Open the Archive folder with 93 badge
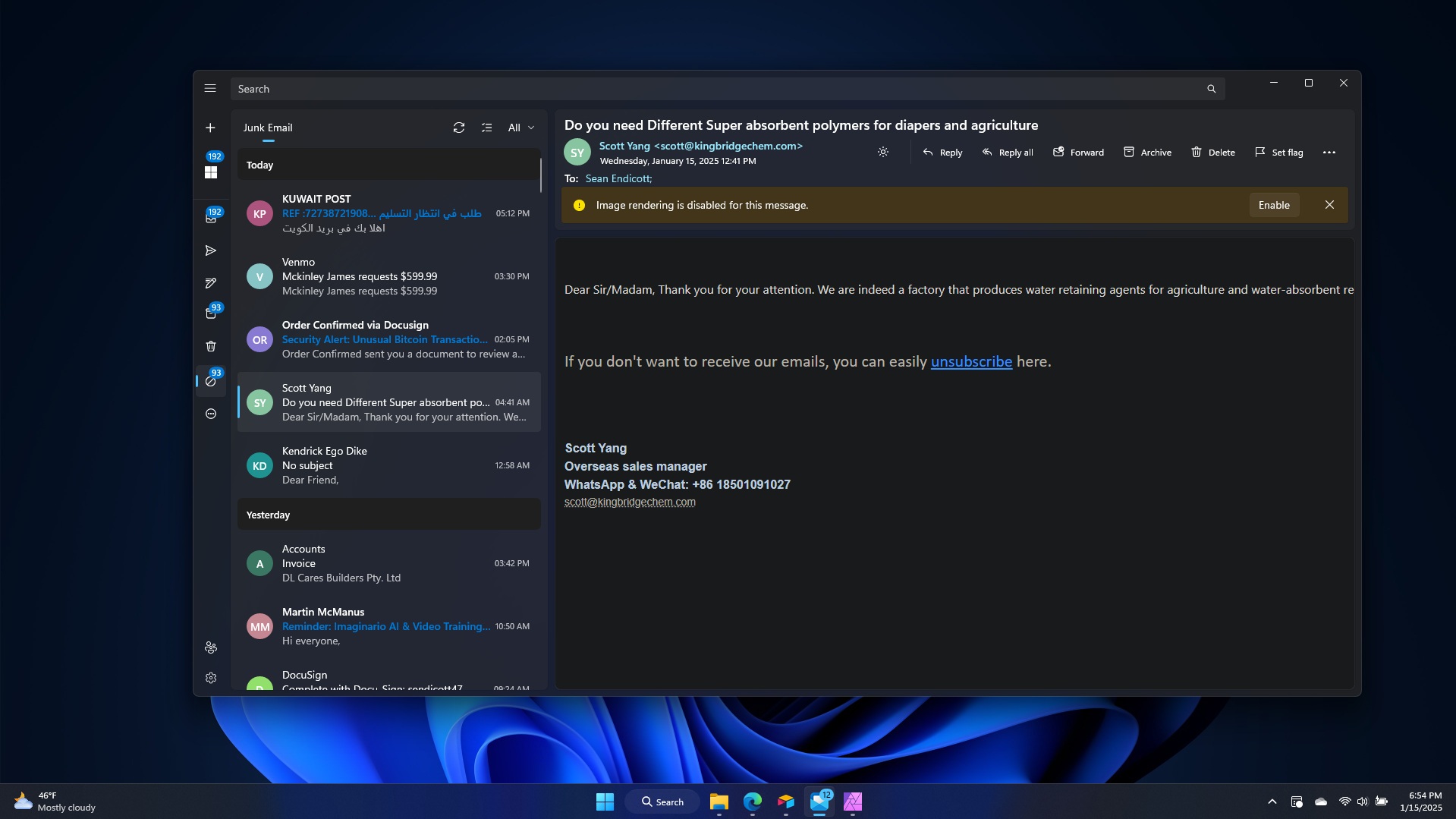 211,313
